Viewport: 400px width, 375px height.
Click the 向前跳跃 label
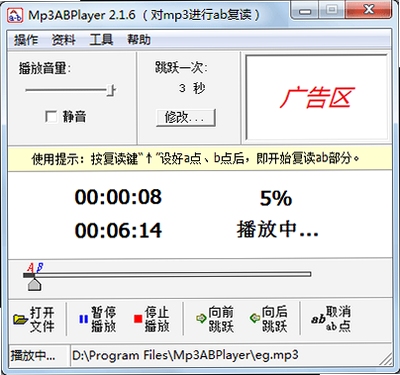[221, 319]
